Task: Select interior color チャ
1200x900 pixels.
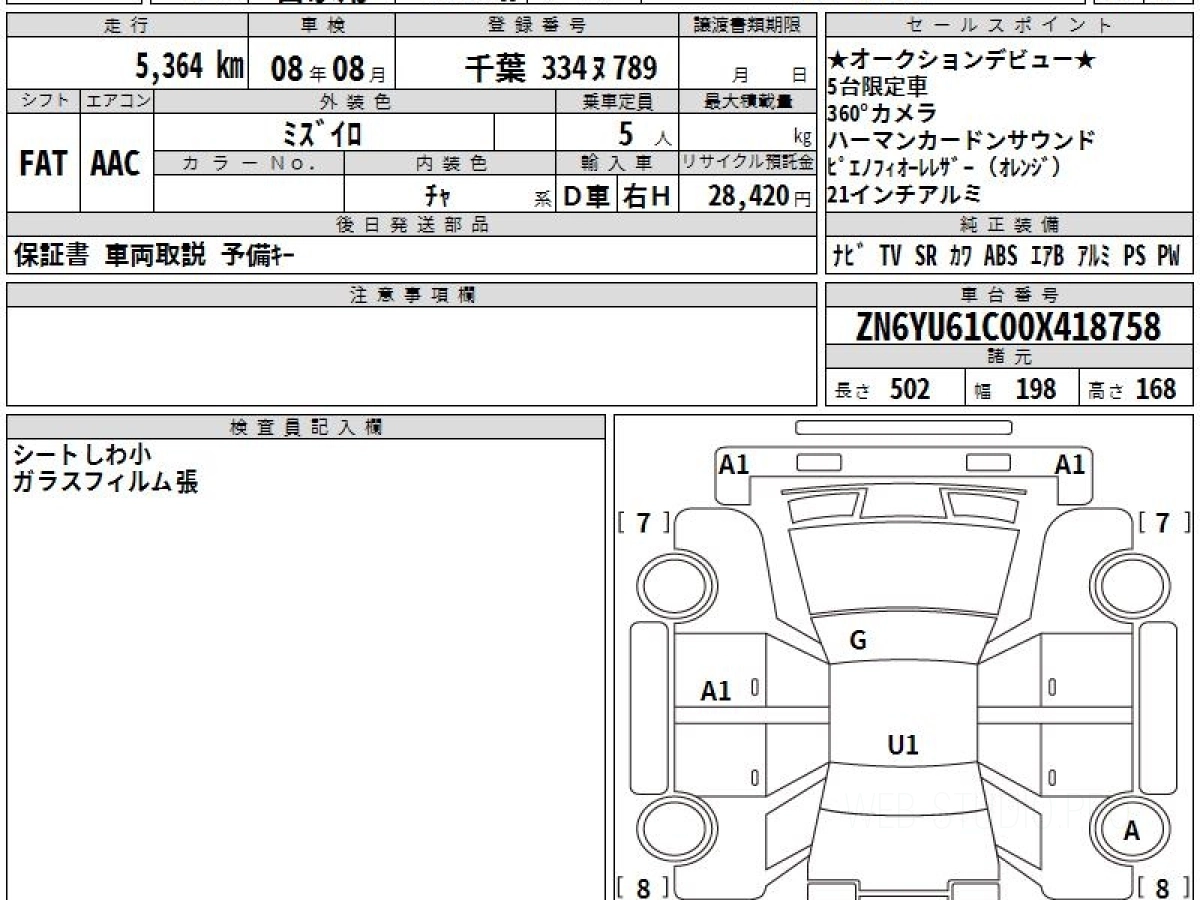Action: pyautogui.click(x=437, y=195)
